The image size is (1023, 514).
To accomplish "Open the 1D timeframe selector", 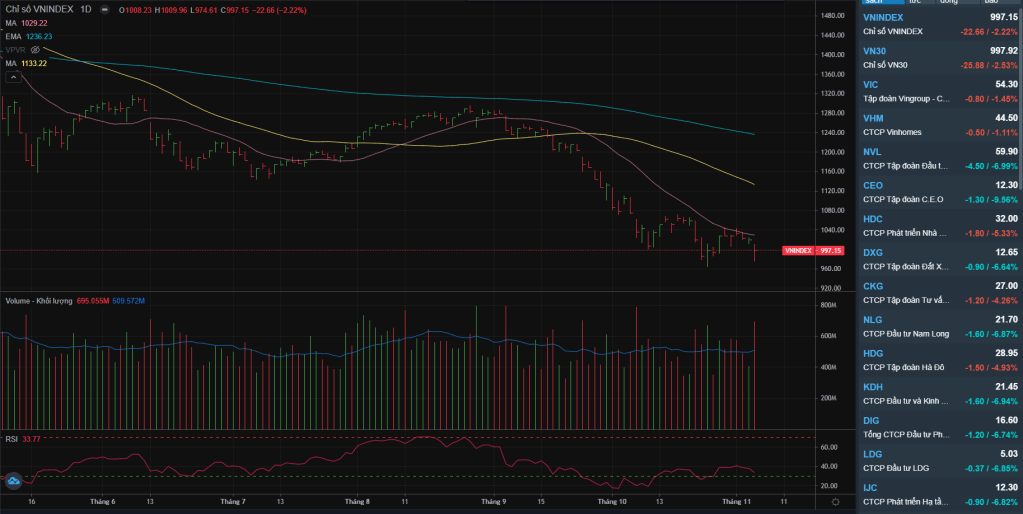I will 85,10.
